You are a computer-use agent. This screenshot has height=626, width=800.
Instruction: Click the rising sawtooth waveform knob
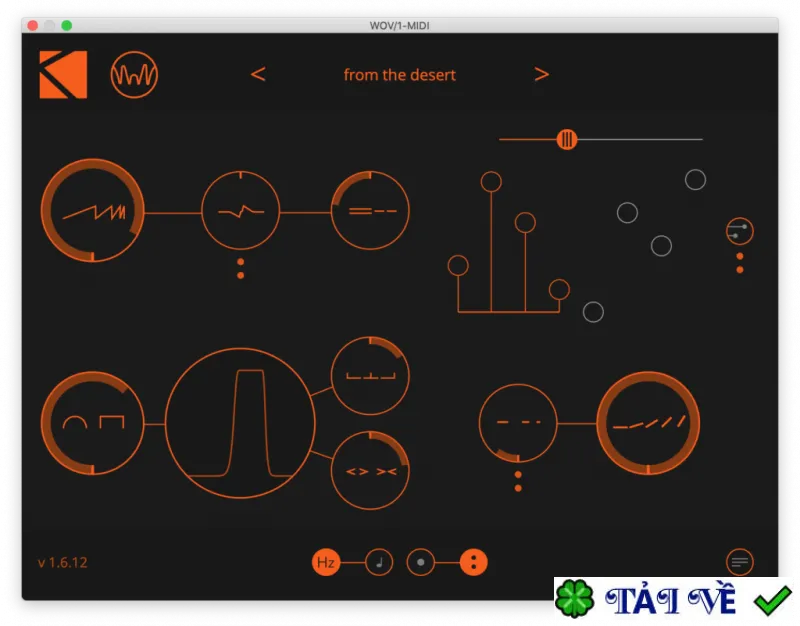92,210
